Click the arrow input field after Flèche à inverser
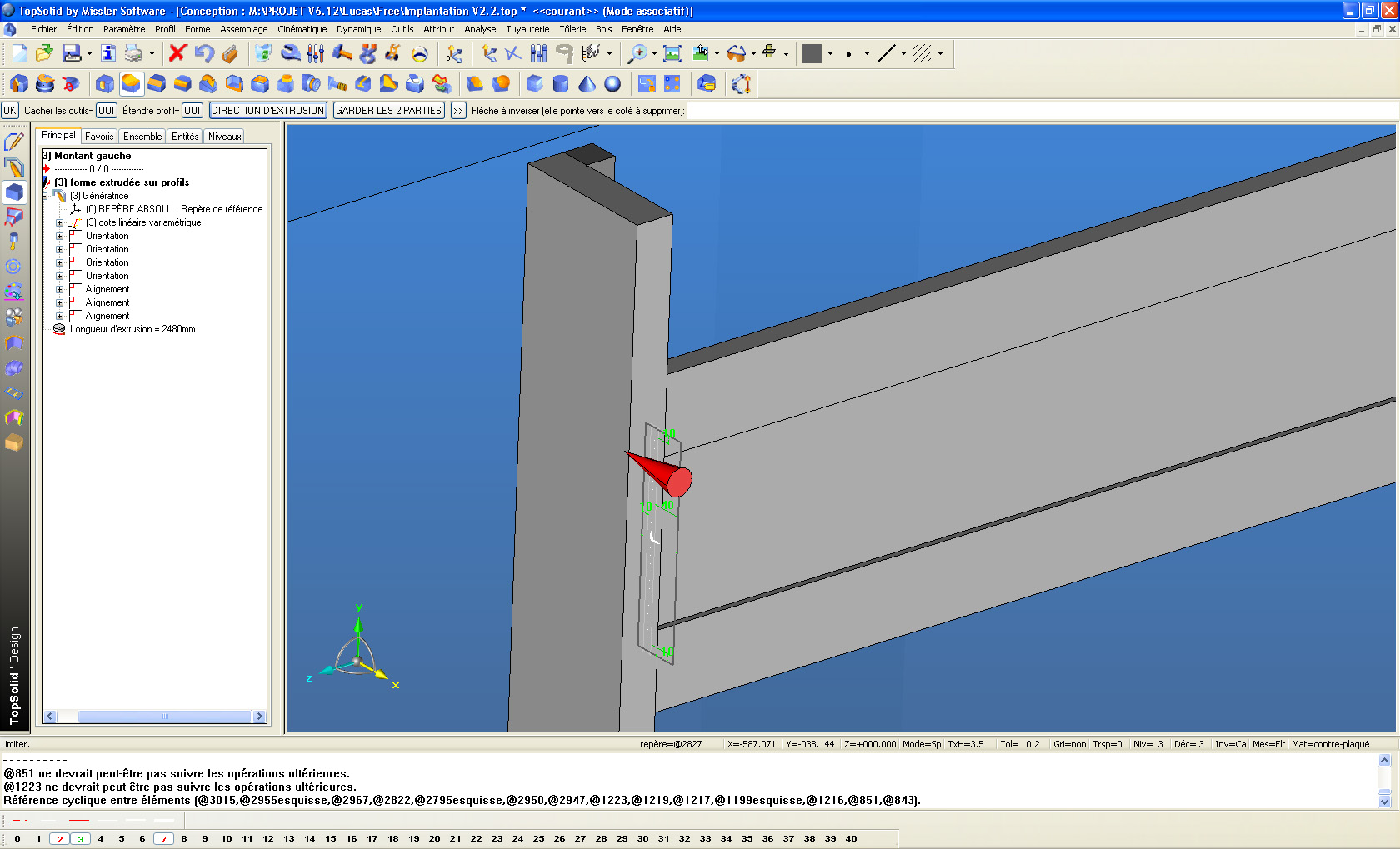 pyautogui.click(x=1042, y=110)
